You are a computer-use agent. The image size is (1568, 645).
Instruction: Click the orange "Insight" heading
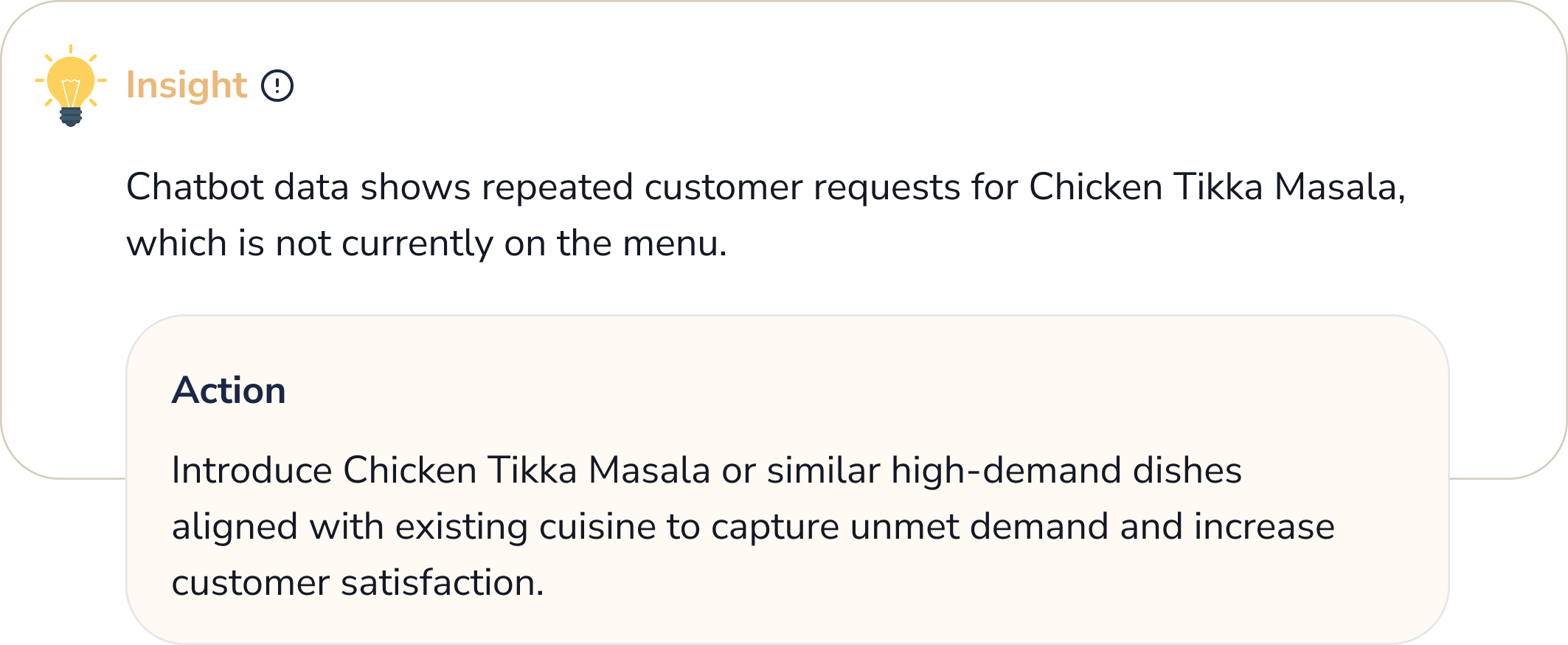coord(186,86)
